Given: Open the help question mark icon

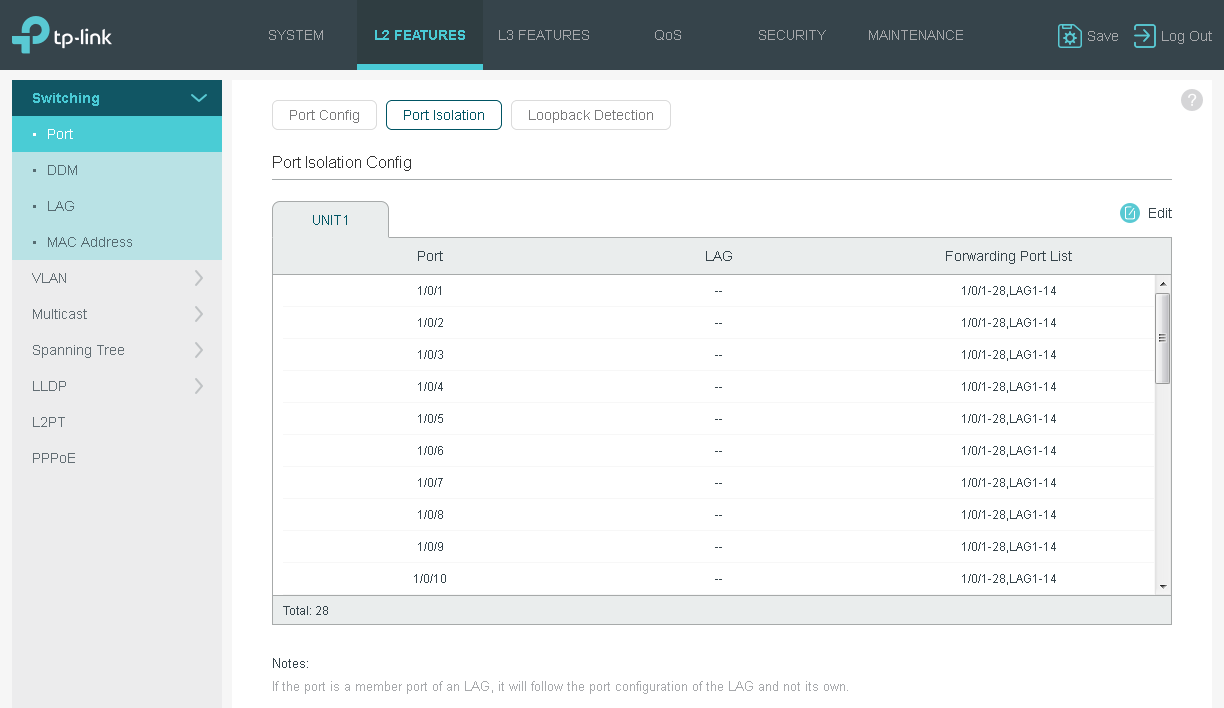Looking at the screenshot, I should pyautogui.click(x=1191, y=100).
